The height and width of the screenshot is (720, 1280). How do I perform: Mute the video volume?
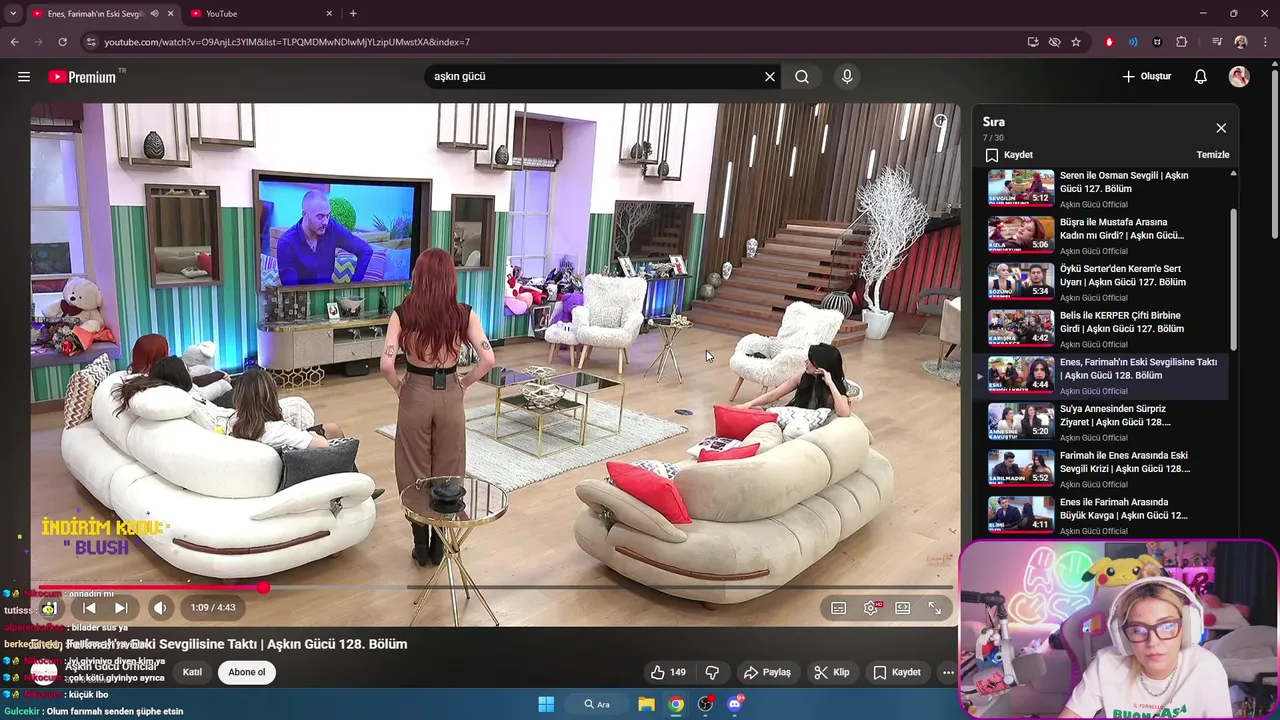click(x=160, y=607)
